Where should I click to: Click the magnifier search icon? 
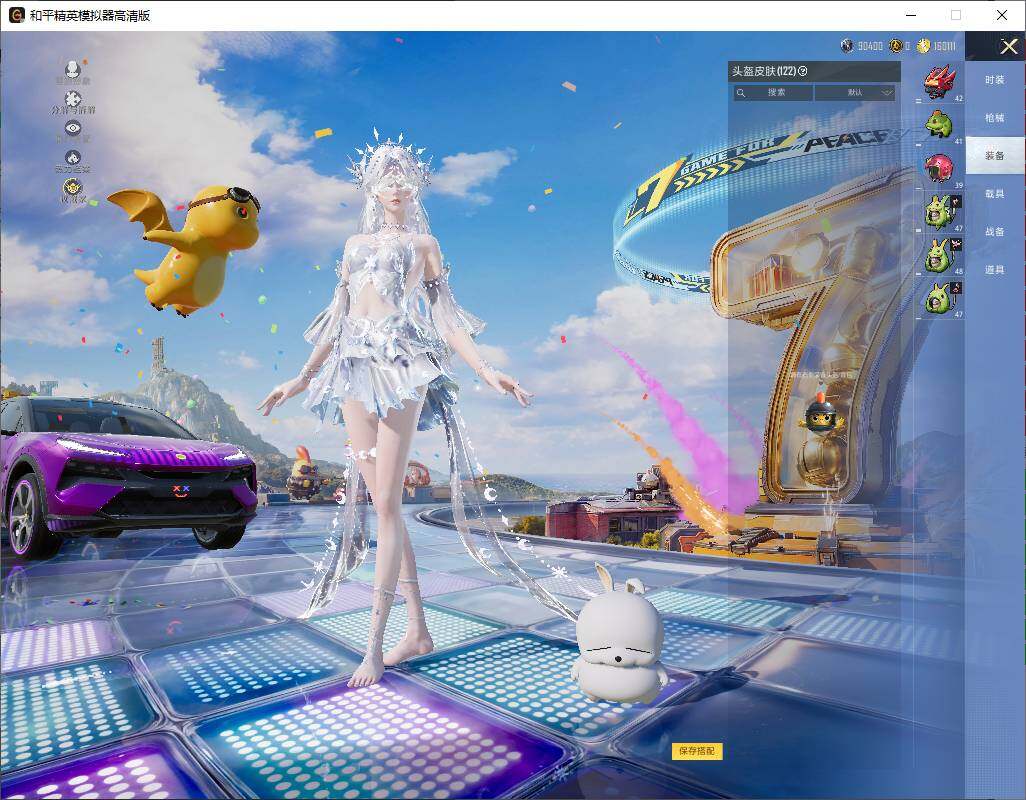tap(741, 93)
